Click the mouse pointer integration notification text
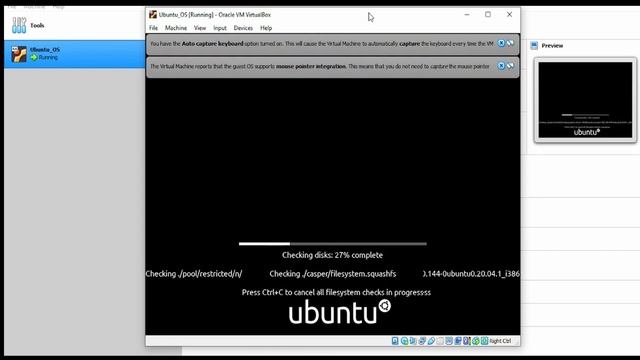The width and height of the screenshot is (640, 360). 320,66
